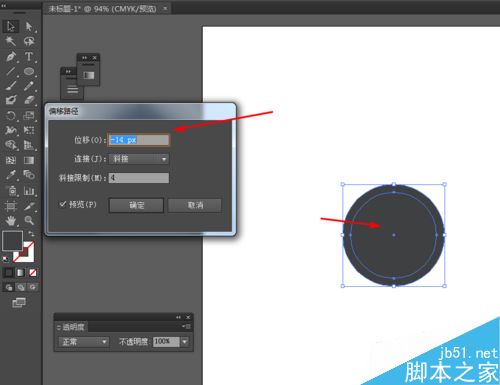Select the Zoom magnifier tool
The width and height of the screenshot is (500, 385).
click(x=29, y=220)
